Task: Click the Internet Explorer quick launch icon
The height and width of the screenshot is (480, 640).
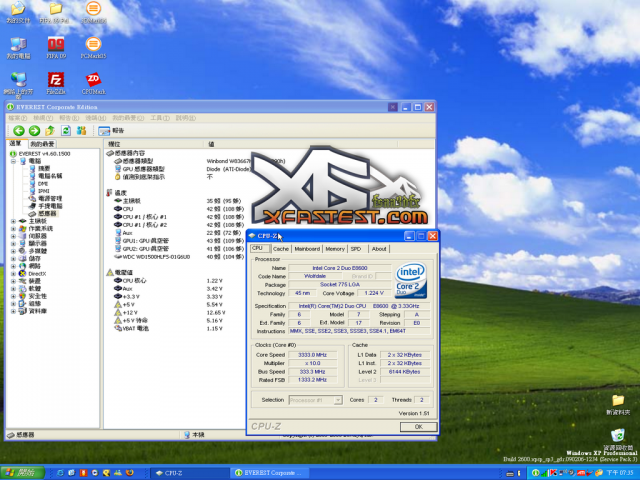Action: coord(60,473)
